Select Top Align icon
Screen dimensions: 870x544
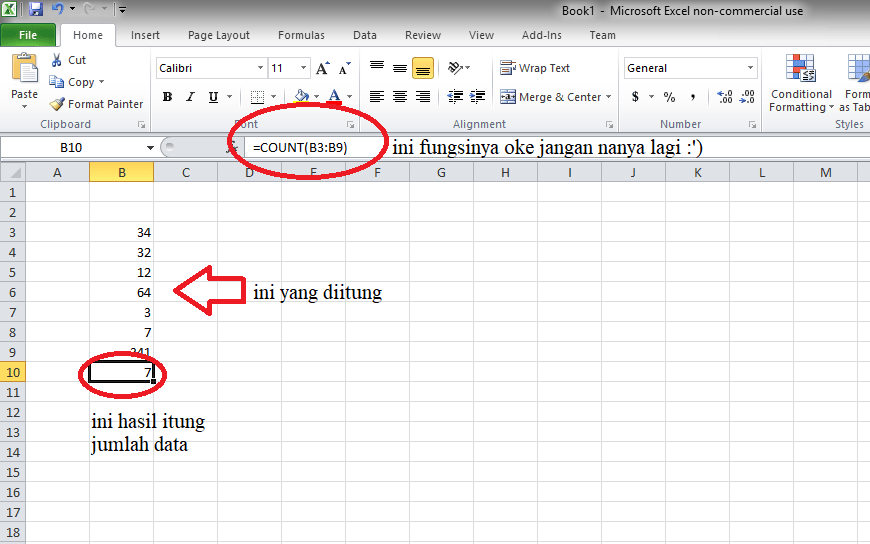(x=377, y=68)
